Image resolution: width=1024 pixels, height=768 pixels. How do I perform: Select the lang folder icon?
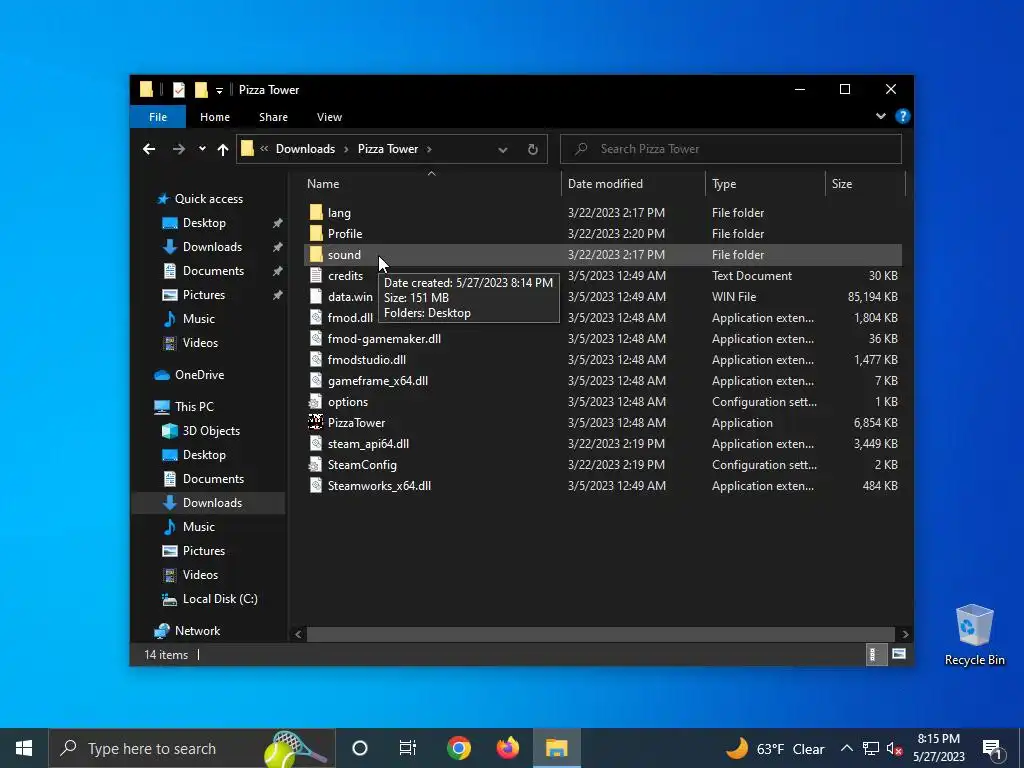click(x=316, y=212)
